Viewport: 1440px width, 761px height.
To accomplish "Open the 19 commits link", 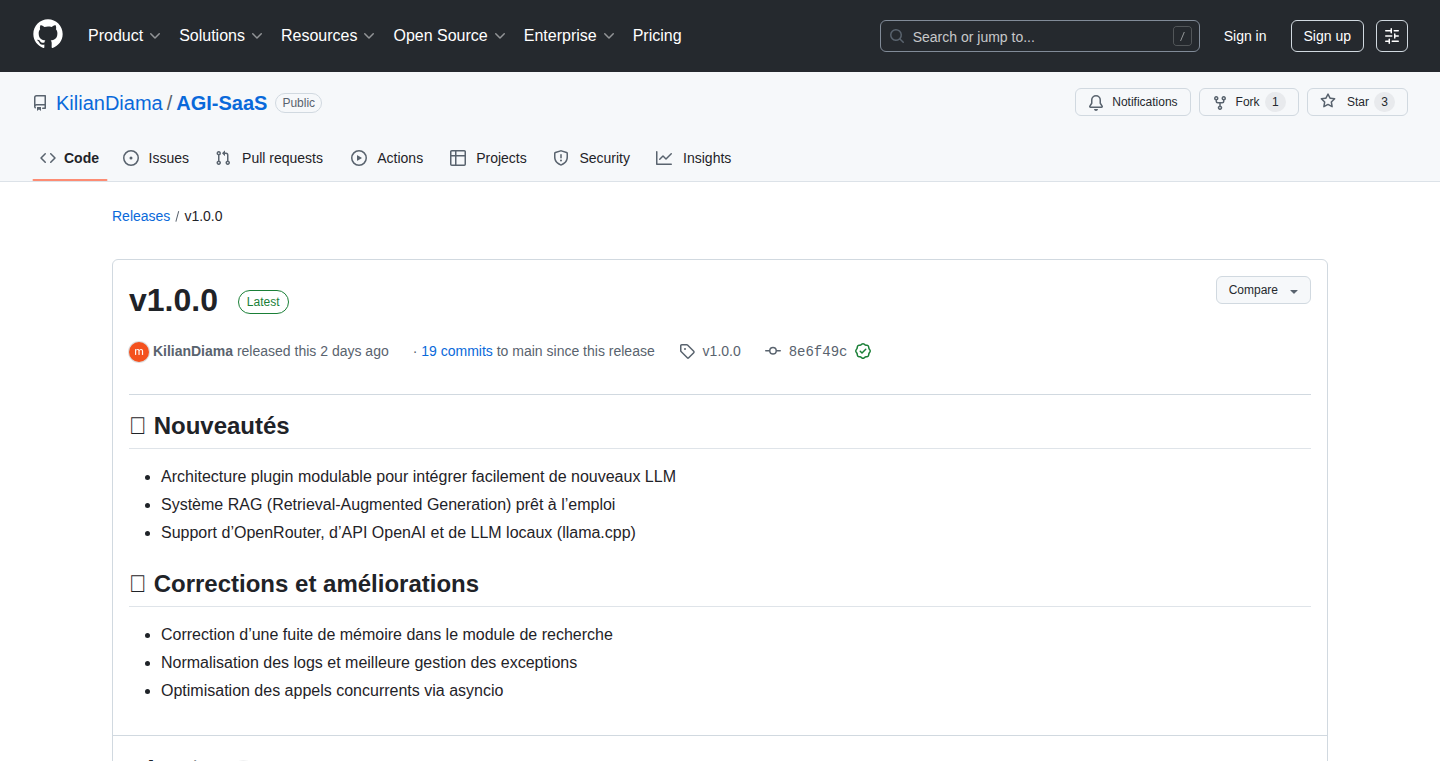I will pyautogui.click(x=457, y=351).
